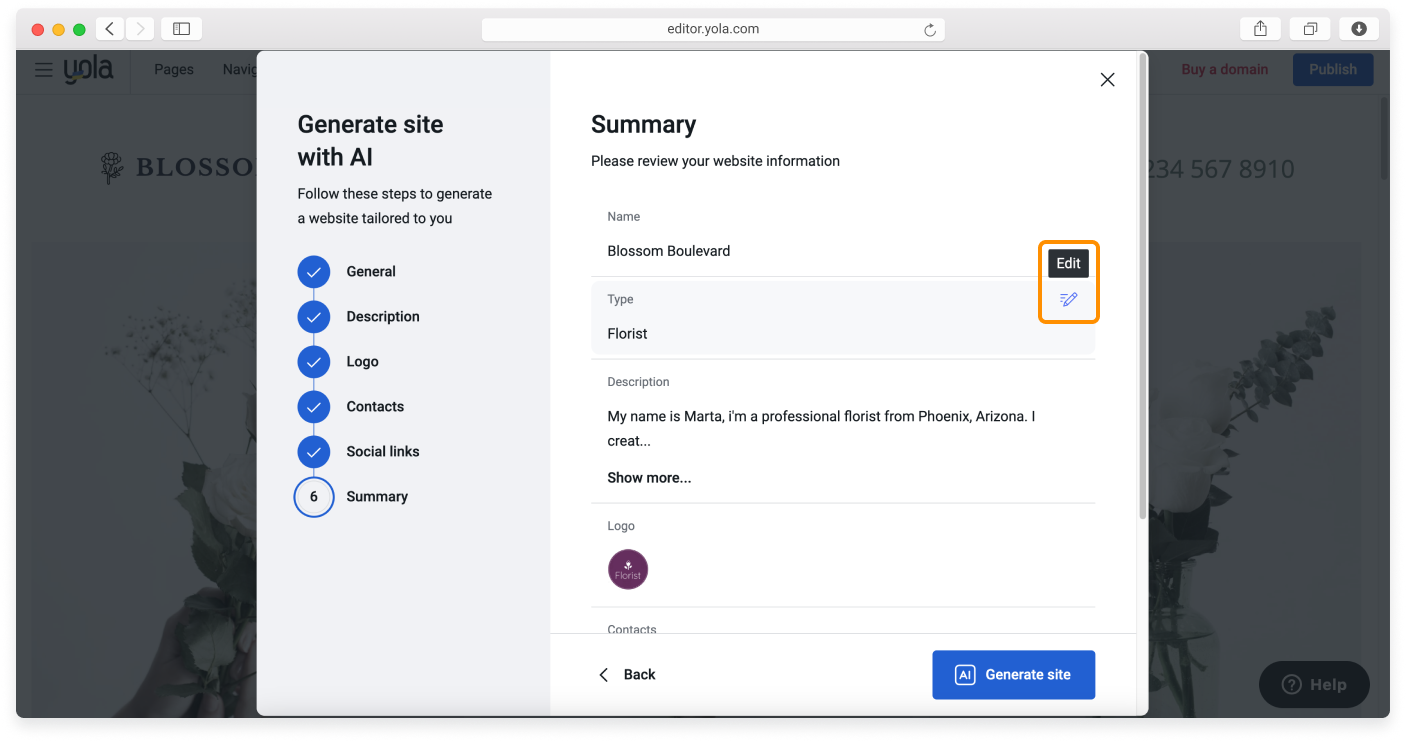Reload the page in the address bar
Image resolution: width=1406 pixels, height=742 pixels.
(930, 30)
